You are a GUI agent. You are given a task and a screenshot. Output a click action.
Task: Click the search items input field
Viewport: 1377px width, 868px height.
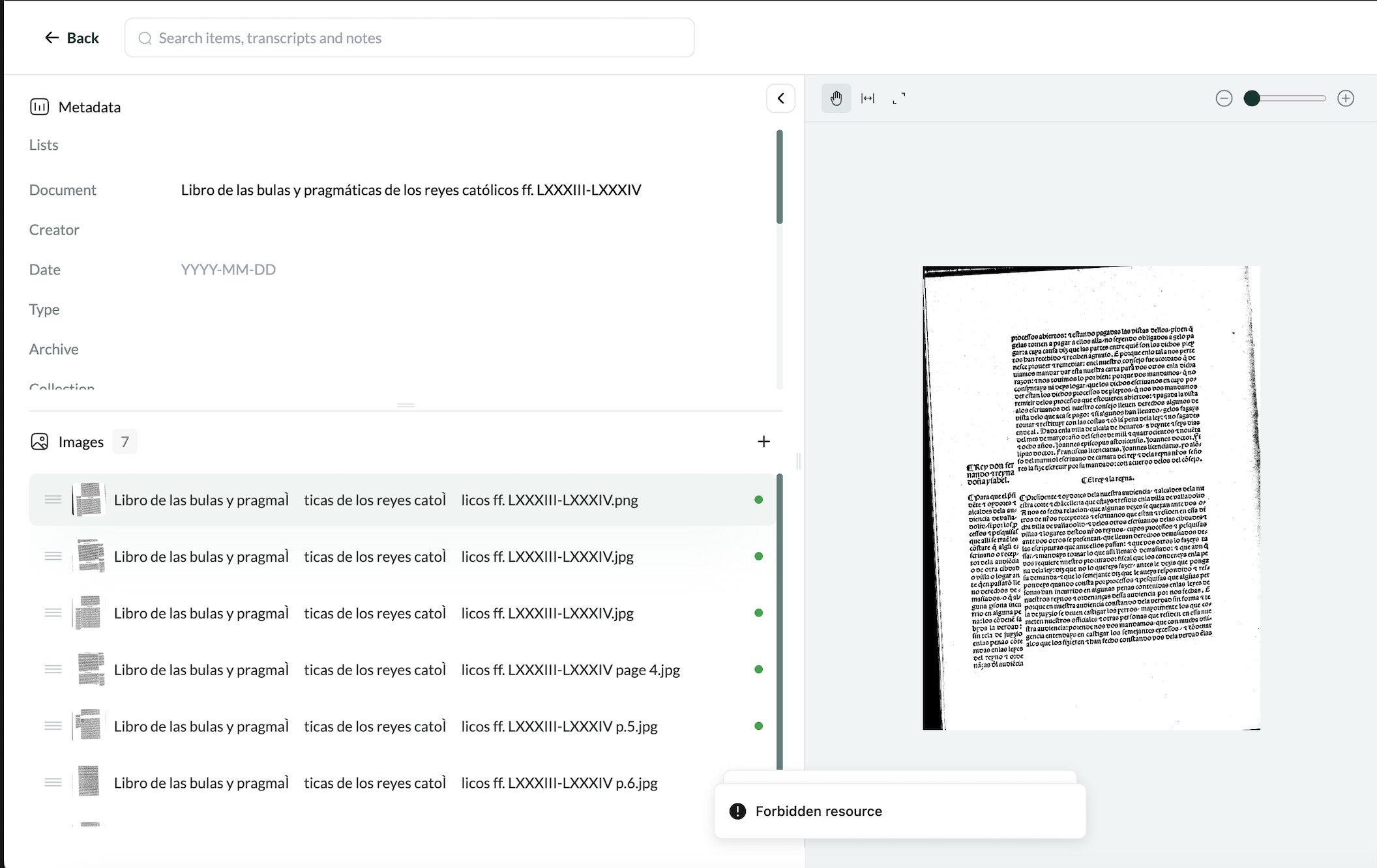coord(409,38)
